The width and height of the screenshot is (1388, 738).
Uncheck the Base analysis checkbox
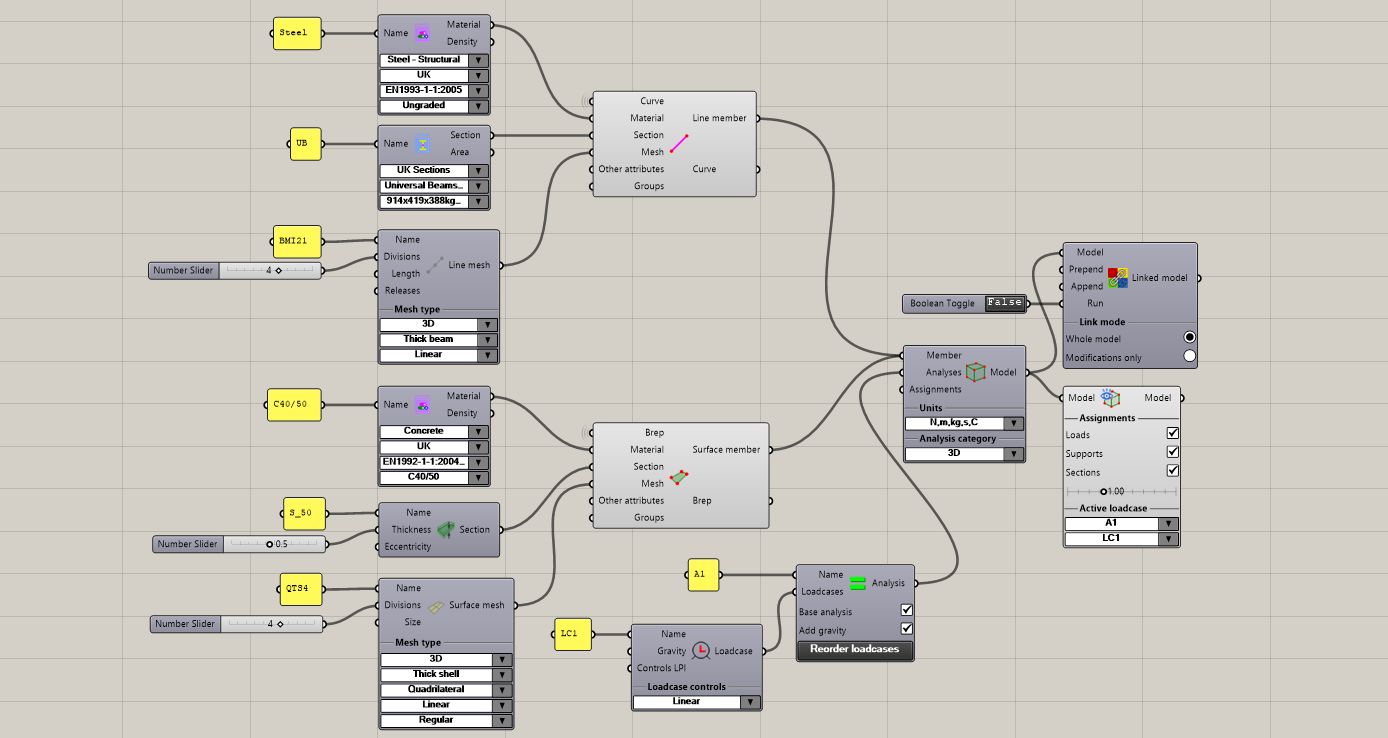click(907, 610)
